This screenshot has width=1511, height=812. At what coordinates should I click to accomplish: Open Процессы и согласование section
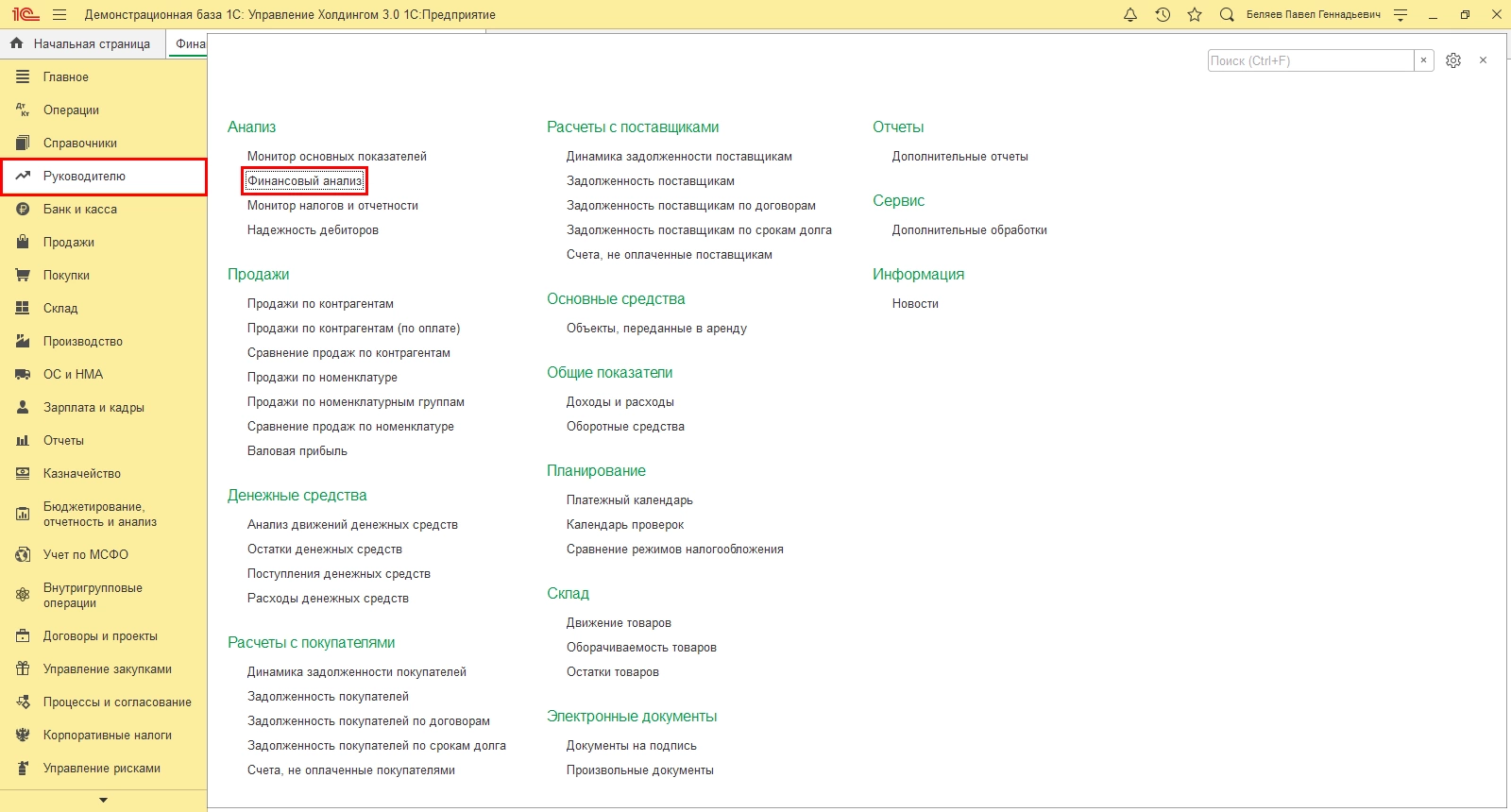coord(104,702)
